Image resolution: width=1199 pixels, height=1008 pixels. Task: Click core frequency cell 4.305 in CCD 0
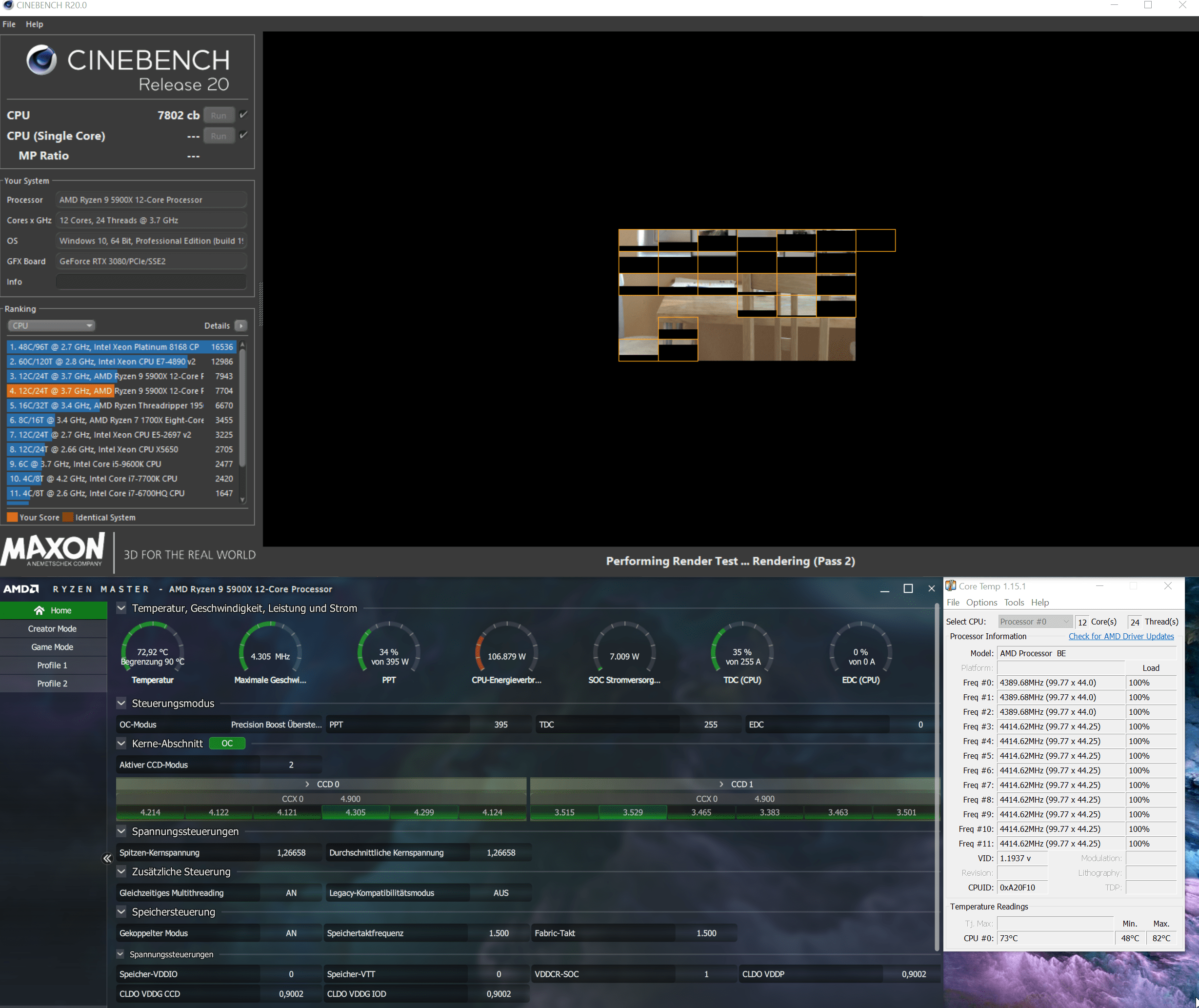(x=355, y=812)
